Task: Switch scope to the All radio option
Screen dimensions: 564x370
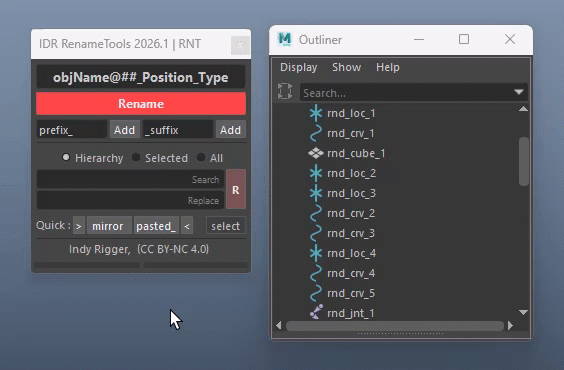Action: (x=201, y=157)
